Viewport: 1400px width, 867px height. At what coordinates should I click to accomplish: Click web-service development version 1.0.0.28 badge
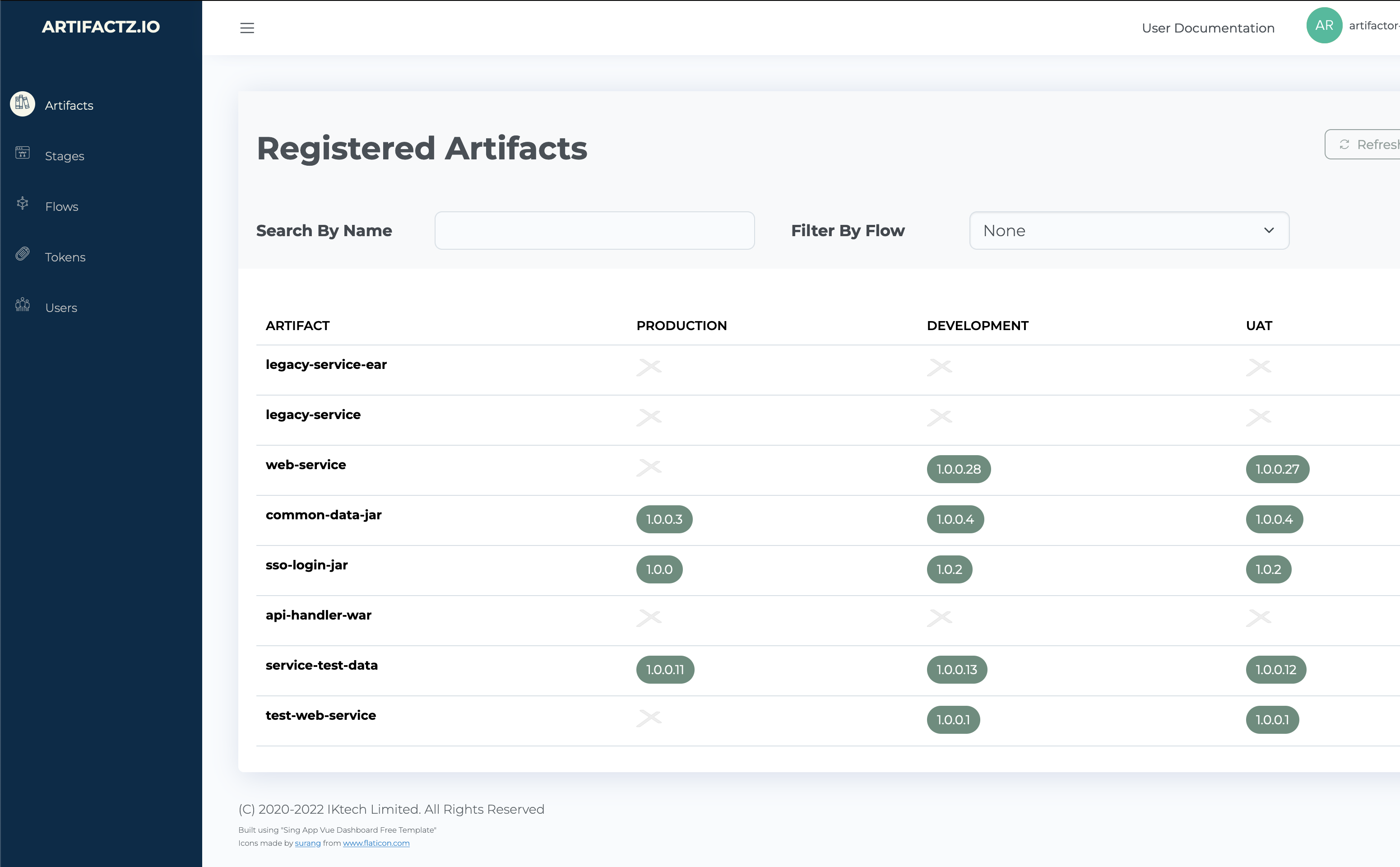[958, 469]
